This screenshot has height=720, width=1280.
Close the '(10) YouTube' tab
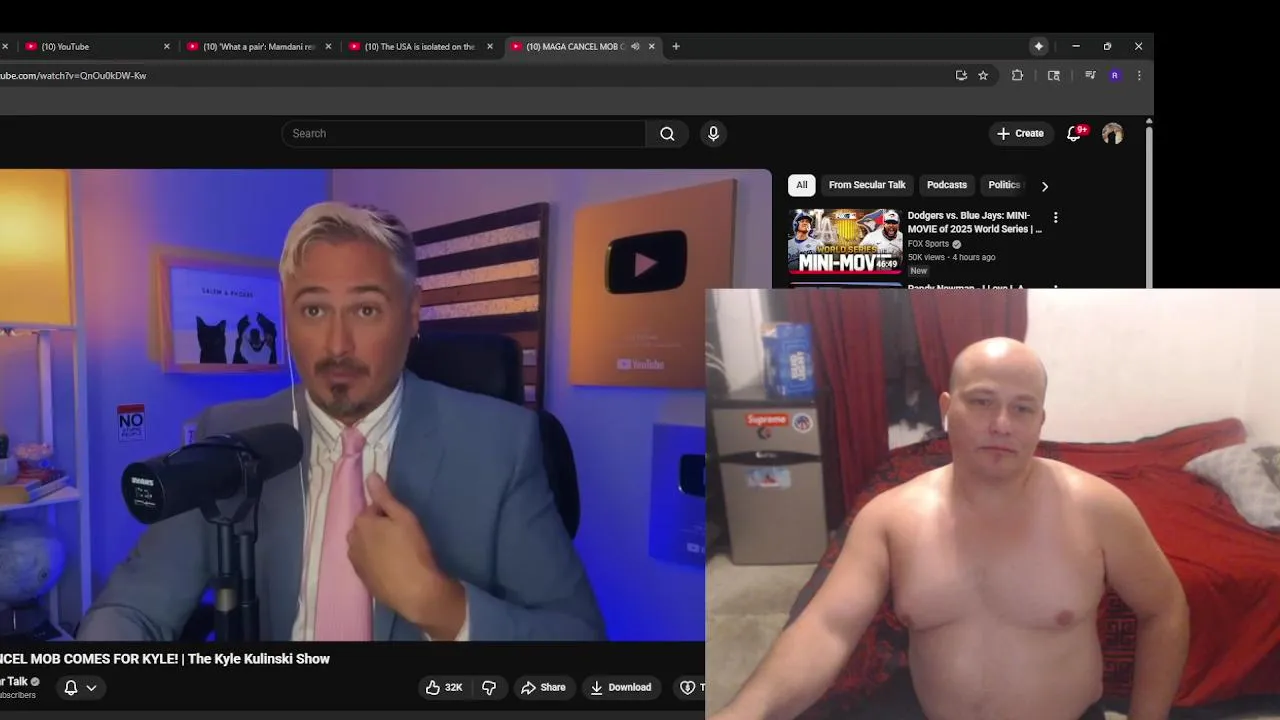[x=167, y=46]
